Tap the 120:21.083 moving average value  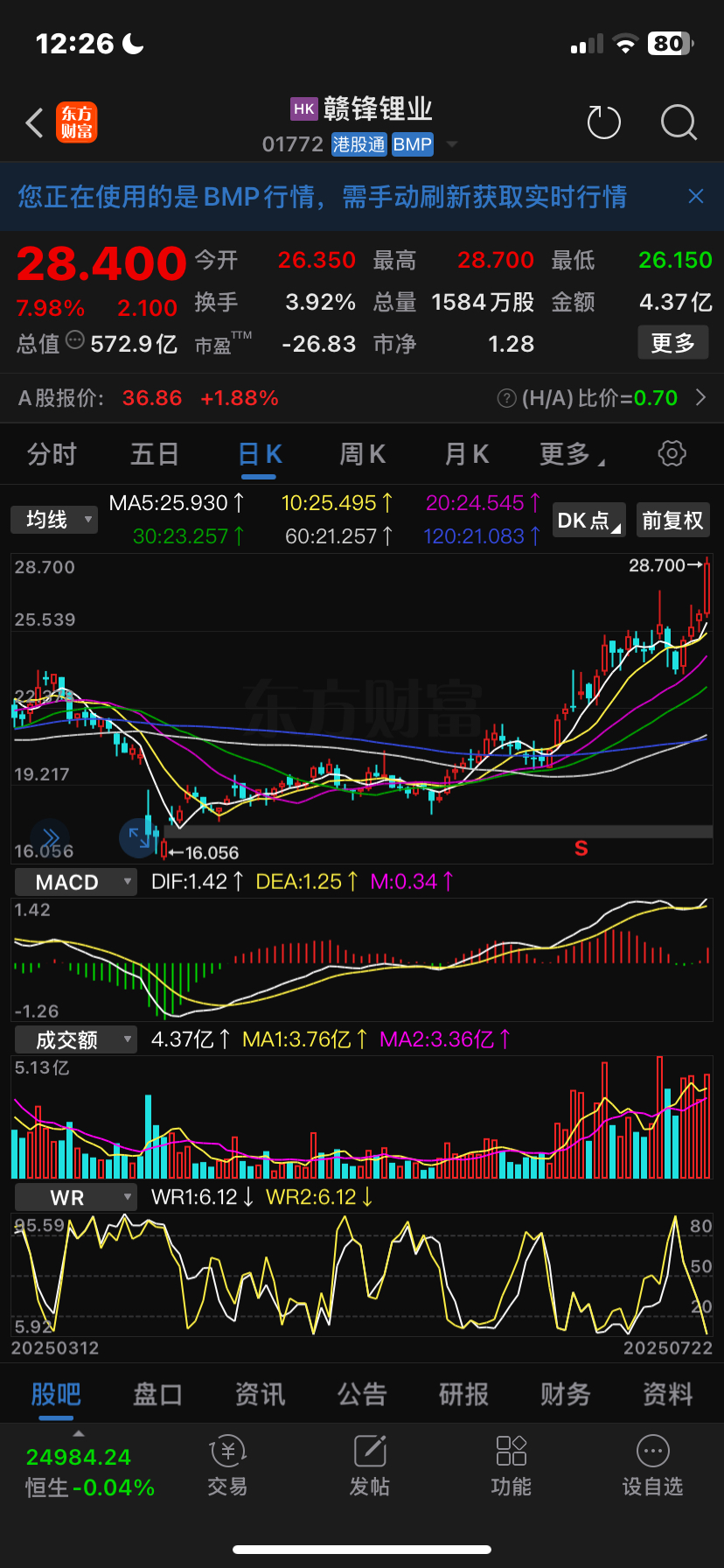coord(482,536)
